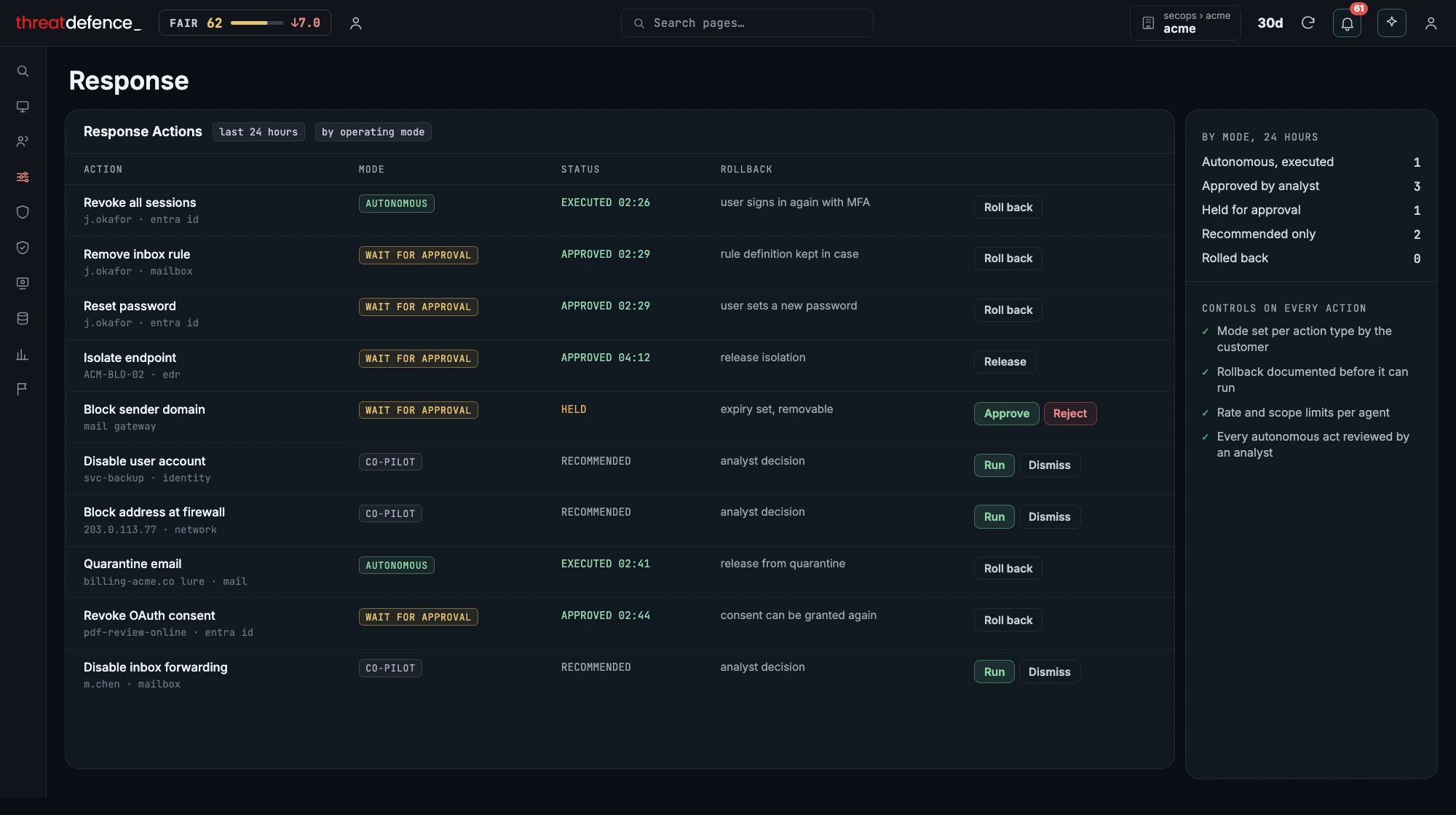Reject Block sender domain action

(x=1069, y=414)
